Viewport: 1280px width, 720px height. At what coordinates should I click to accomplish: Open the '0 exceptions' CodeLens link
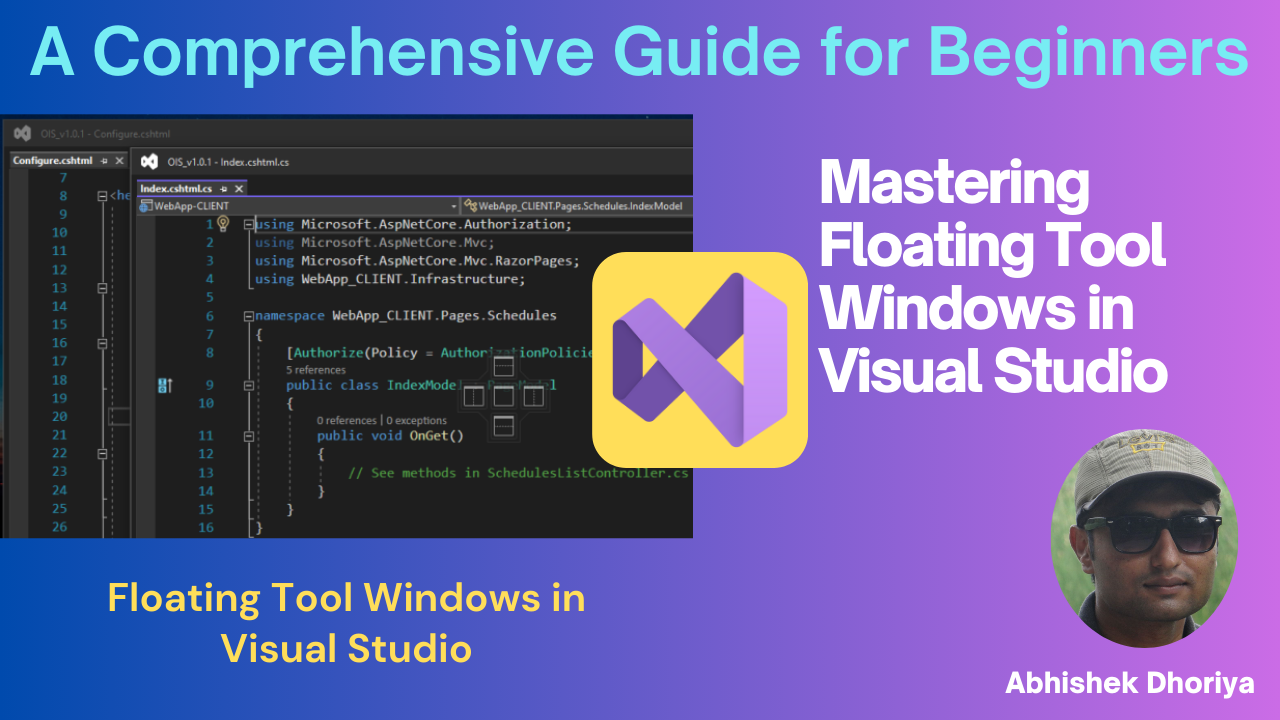(415, 421)
